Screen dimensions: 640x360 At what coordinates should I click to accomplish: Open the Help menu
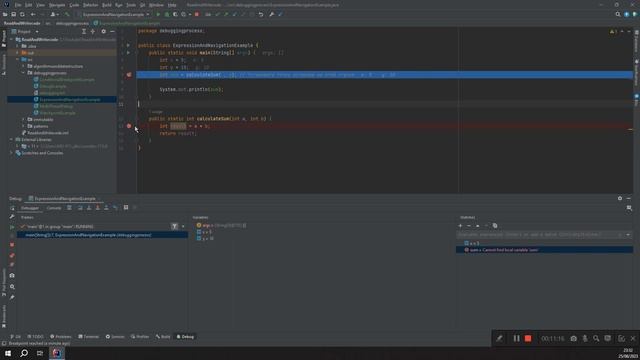point(172,5)
